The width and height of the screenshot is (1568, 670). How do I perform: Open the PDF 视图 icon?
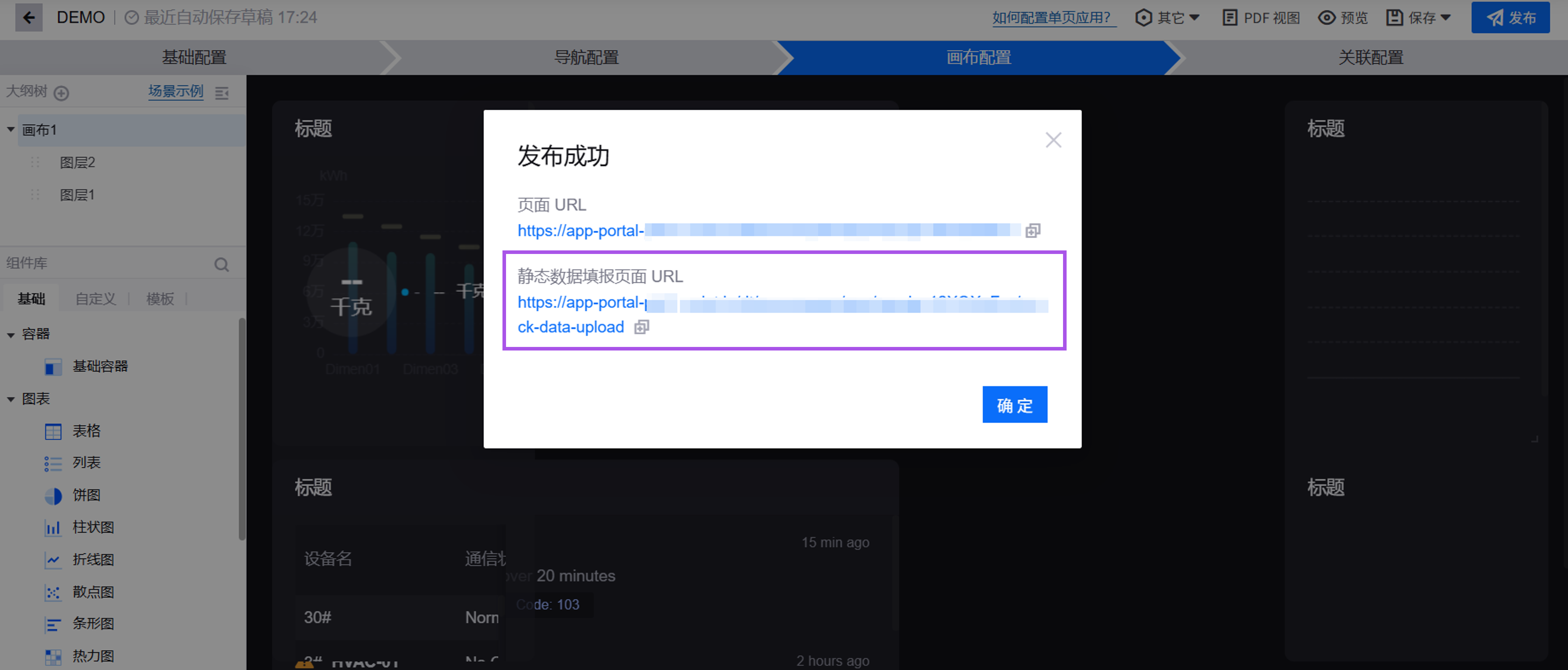1230,18
